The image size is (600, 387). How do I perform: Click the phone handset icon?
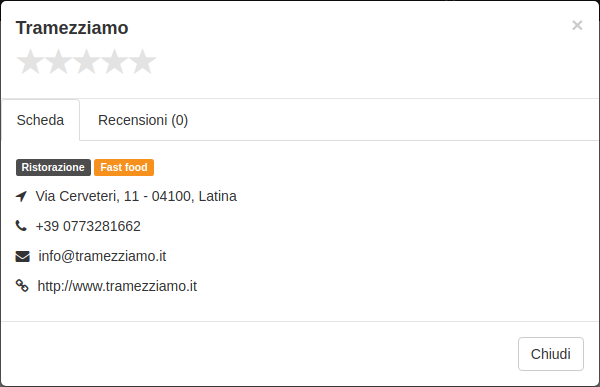21,226
